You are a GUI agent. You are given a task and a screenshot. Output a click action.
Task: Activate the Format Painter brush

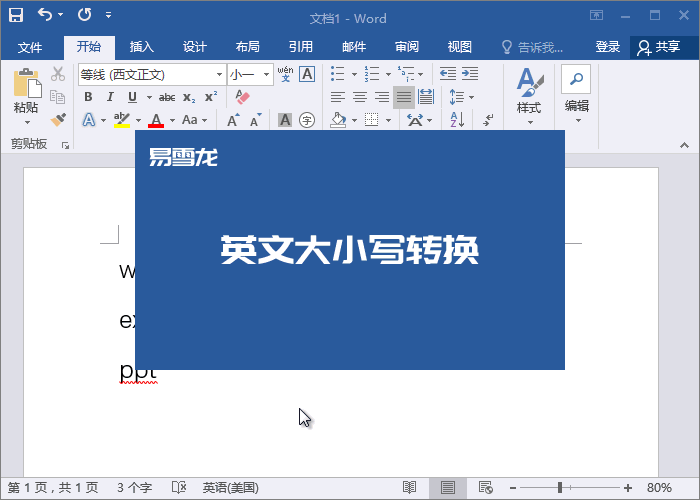click(x=58, y=119)
